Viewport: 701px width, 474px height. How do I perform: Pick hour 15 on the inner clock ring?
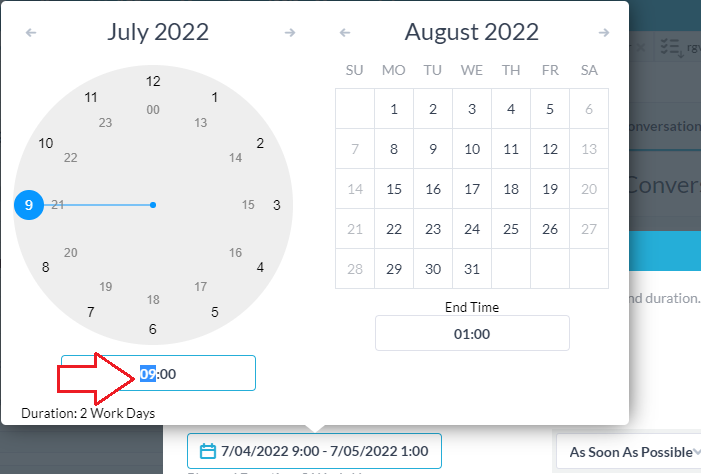tap(249, 205)
